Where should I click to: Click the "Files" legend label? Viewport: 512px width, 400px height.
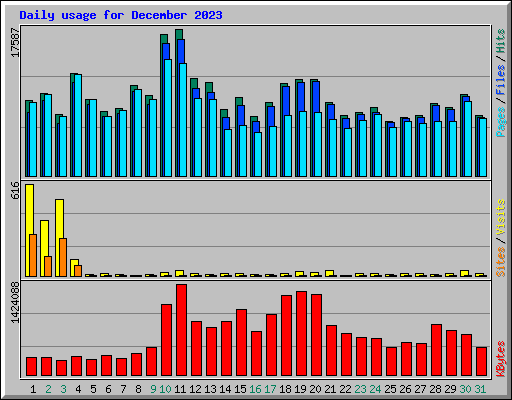(x=501, y=80)
